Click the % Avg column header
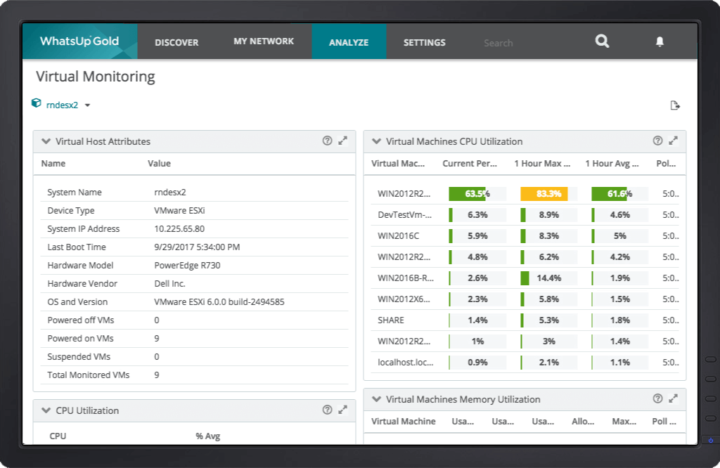Viewport: 720px width, 468px height. pyautogui.click(x=208, y=436)
